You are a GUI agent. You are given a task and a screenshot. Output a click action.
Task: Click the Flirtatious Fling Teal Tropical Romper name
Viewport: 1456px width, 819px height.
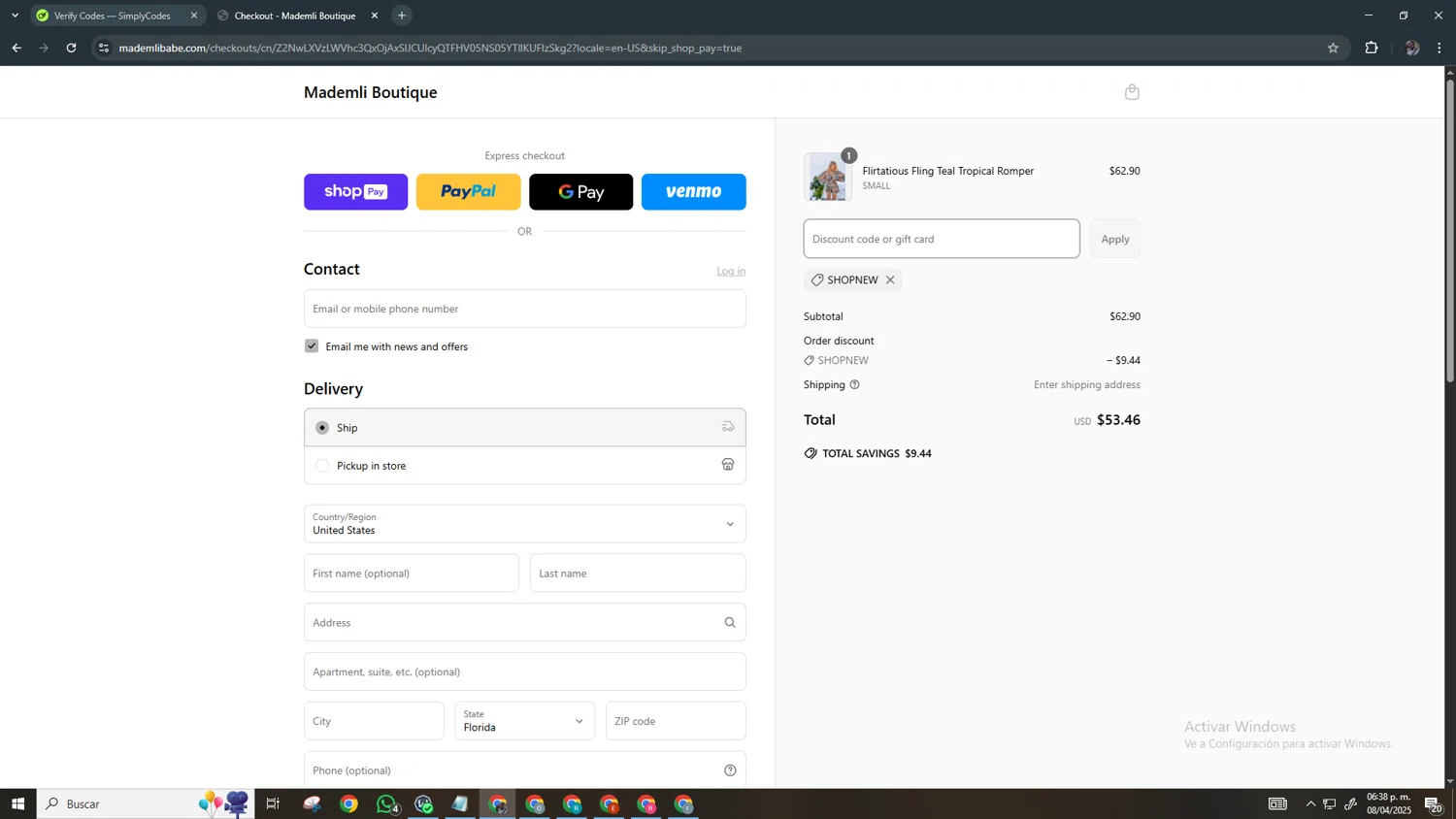[x=948, y=171]
